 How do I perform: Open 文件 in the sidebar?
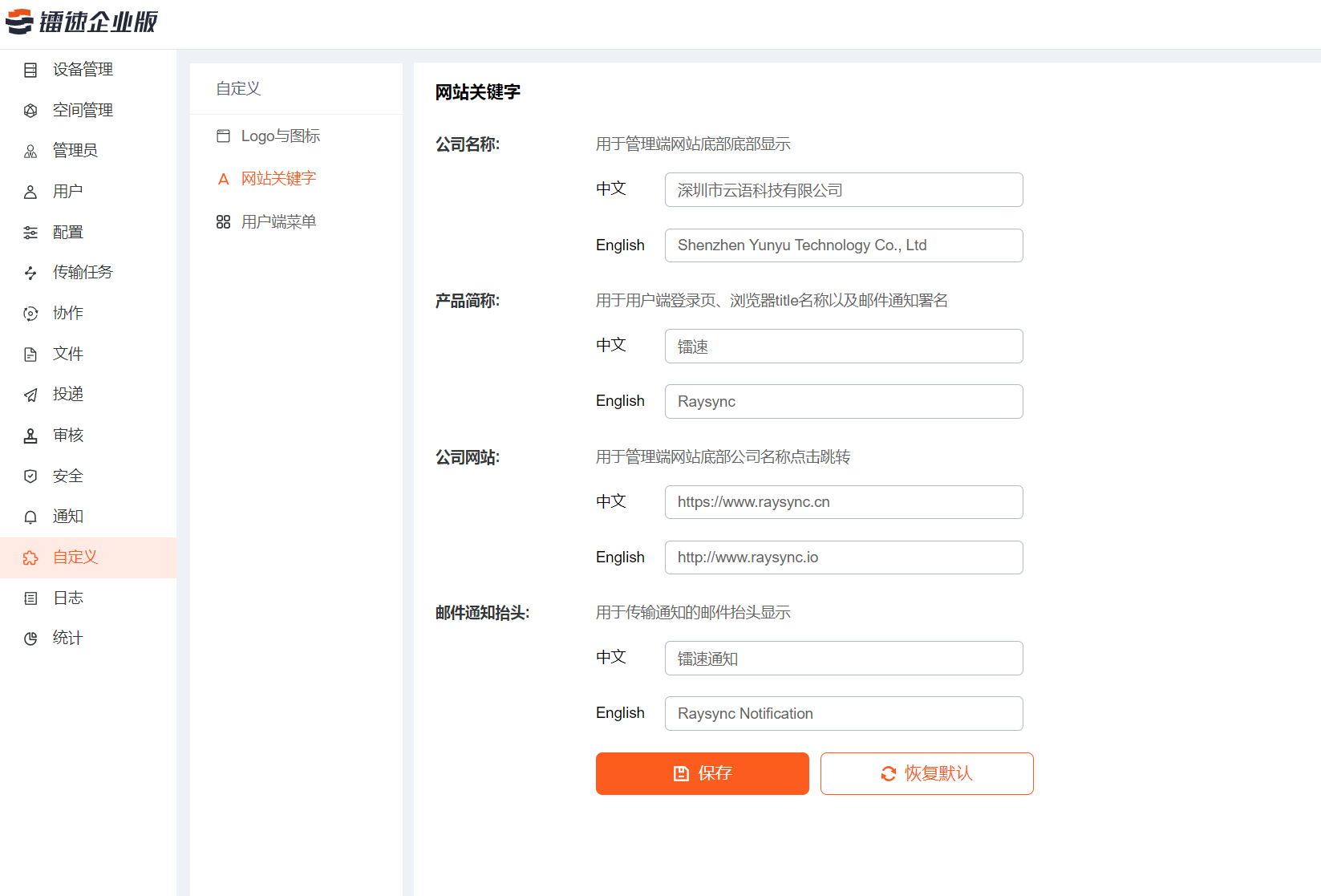click(88, 354)
